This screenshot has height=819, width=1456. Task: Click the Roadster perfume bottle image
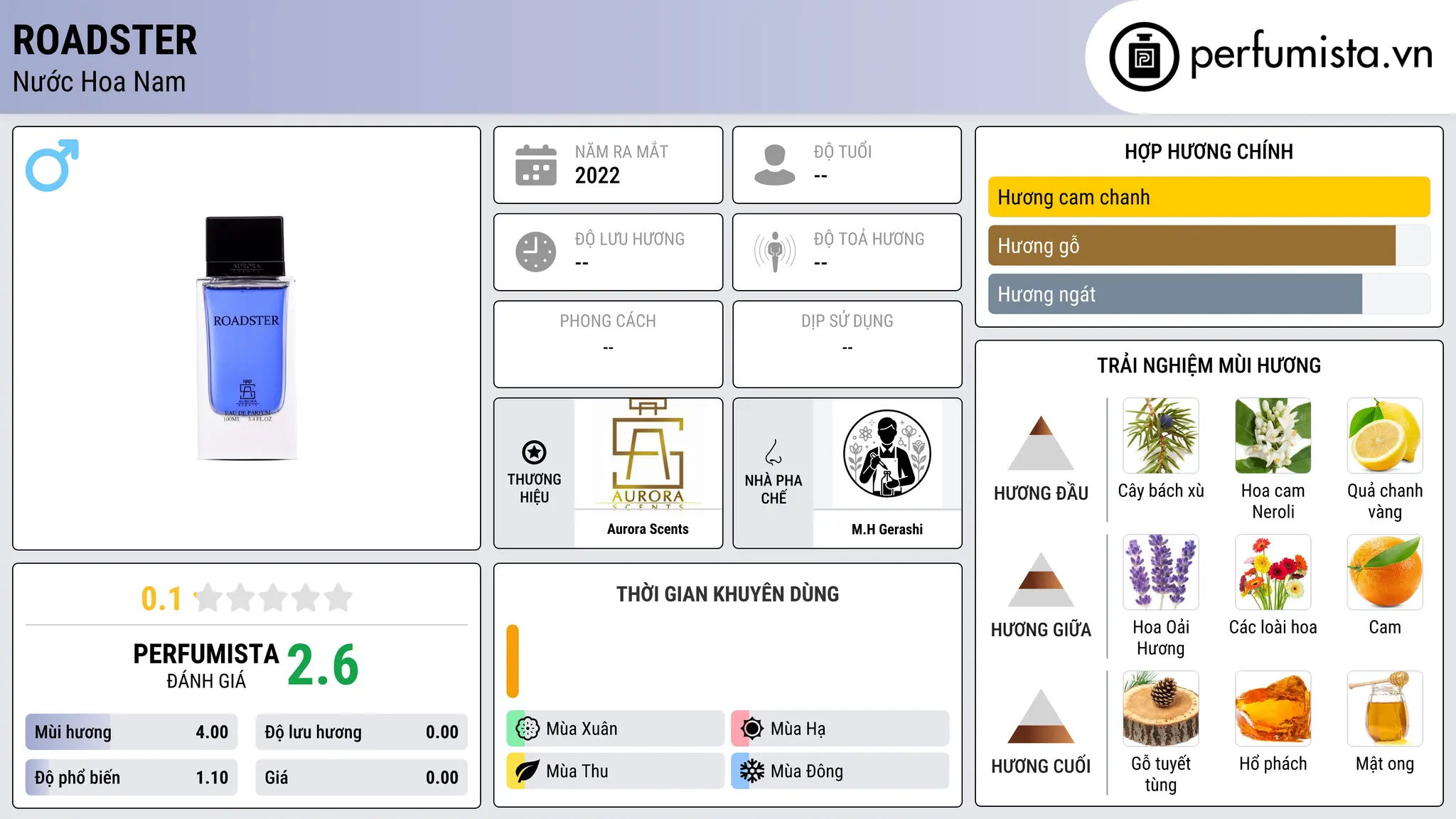tap(246, 338)
